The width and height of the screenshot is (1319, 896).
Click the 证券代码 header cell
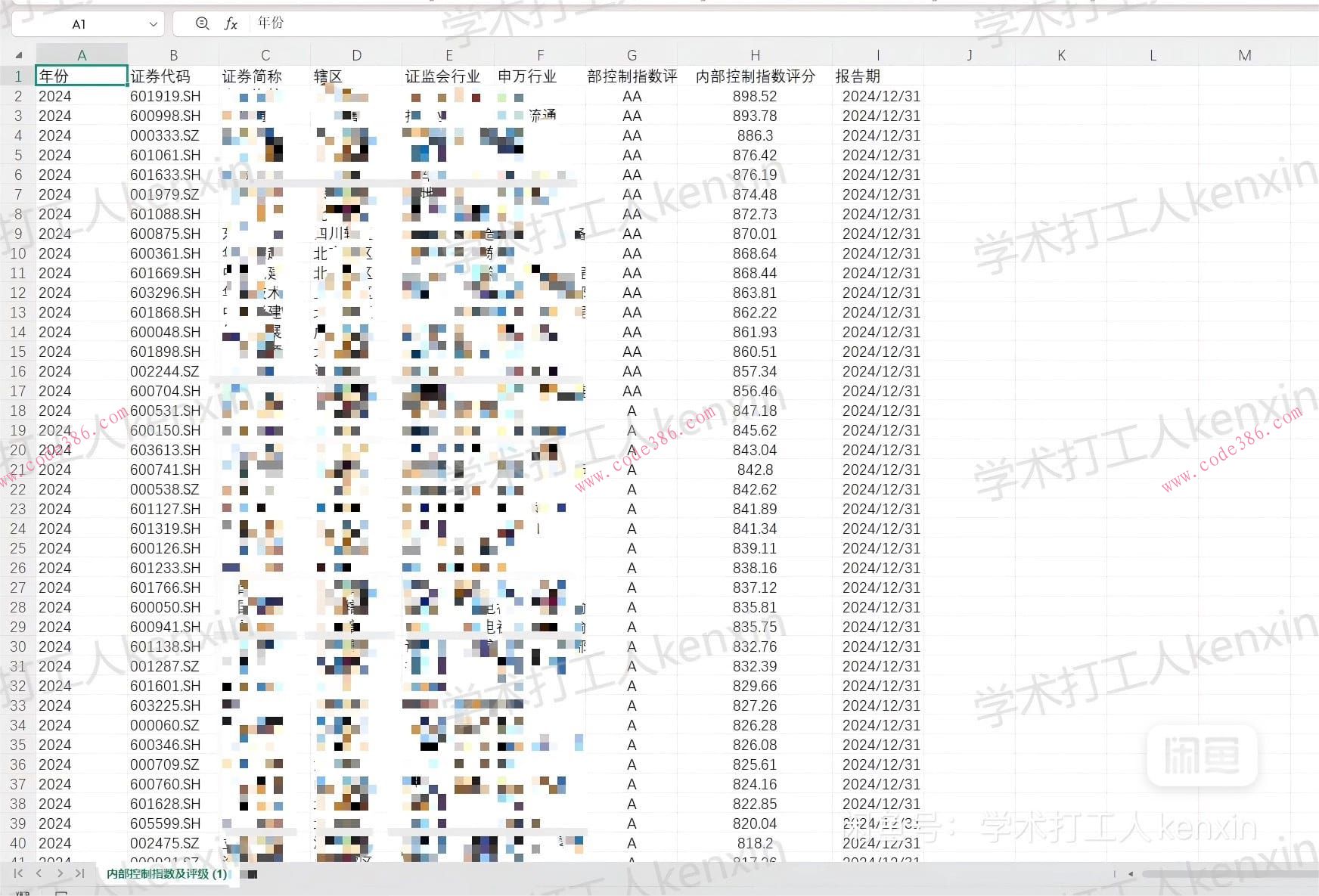(173, 76)
